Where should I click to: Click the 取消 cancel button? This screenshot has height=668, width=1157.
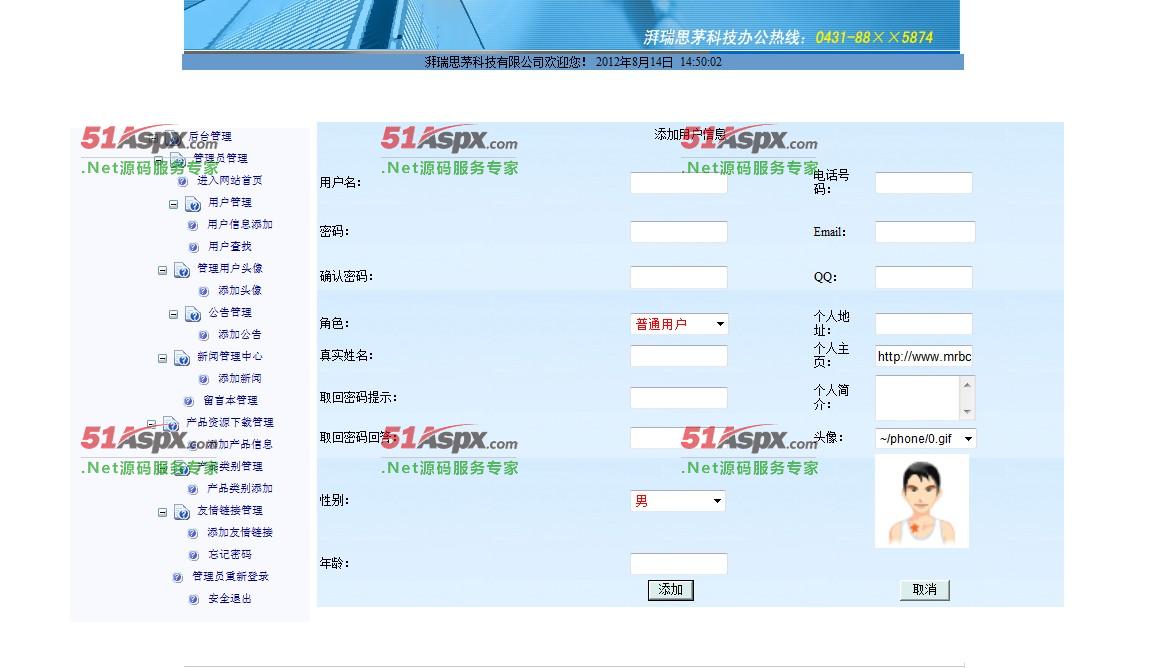click(925, 590)
